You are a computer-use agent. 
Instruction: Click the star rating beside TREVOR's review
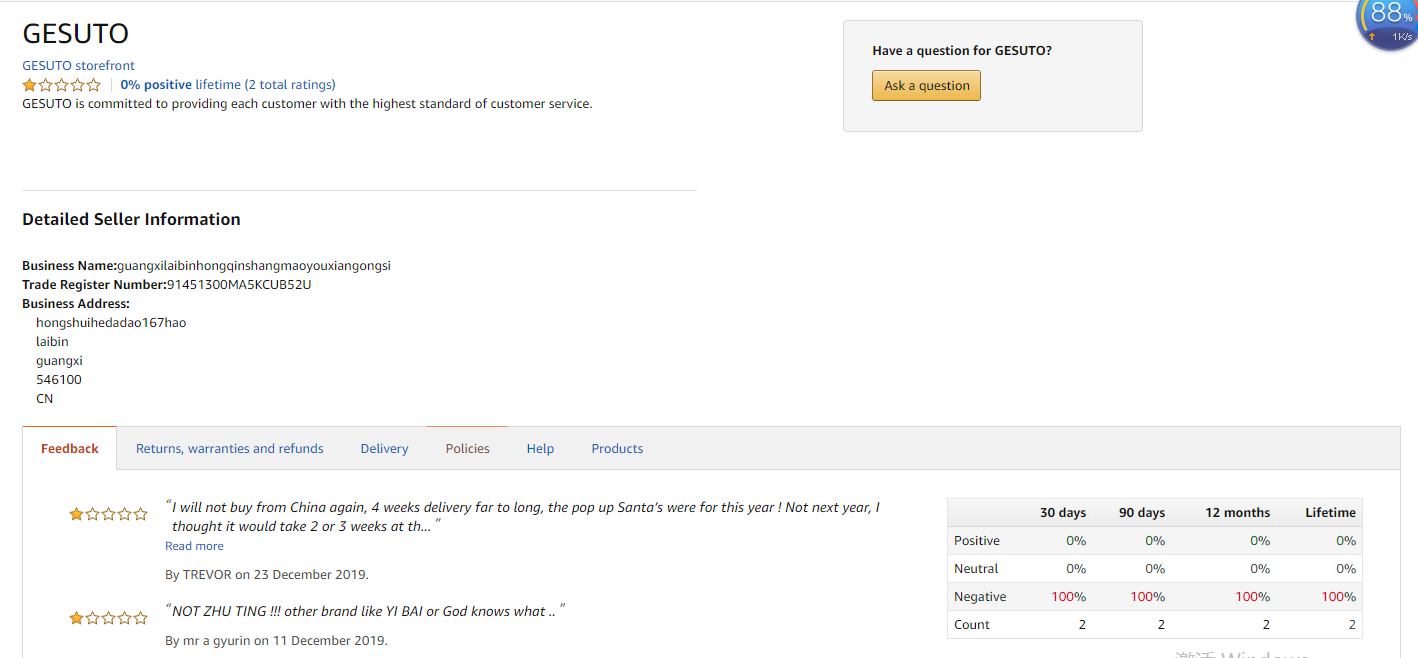click(x=108, y=514)
